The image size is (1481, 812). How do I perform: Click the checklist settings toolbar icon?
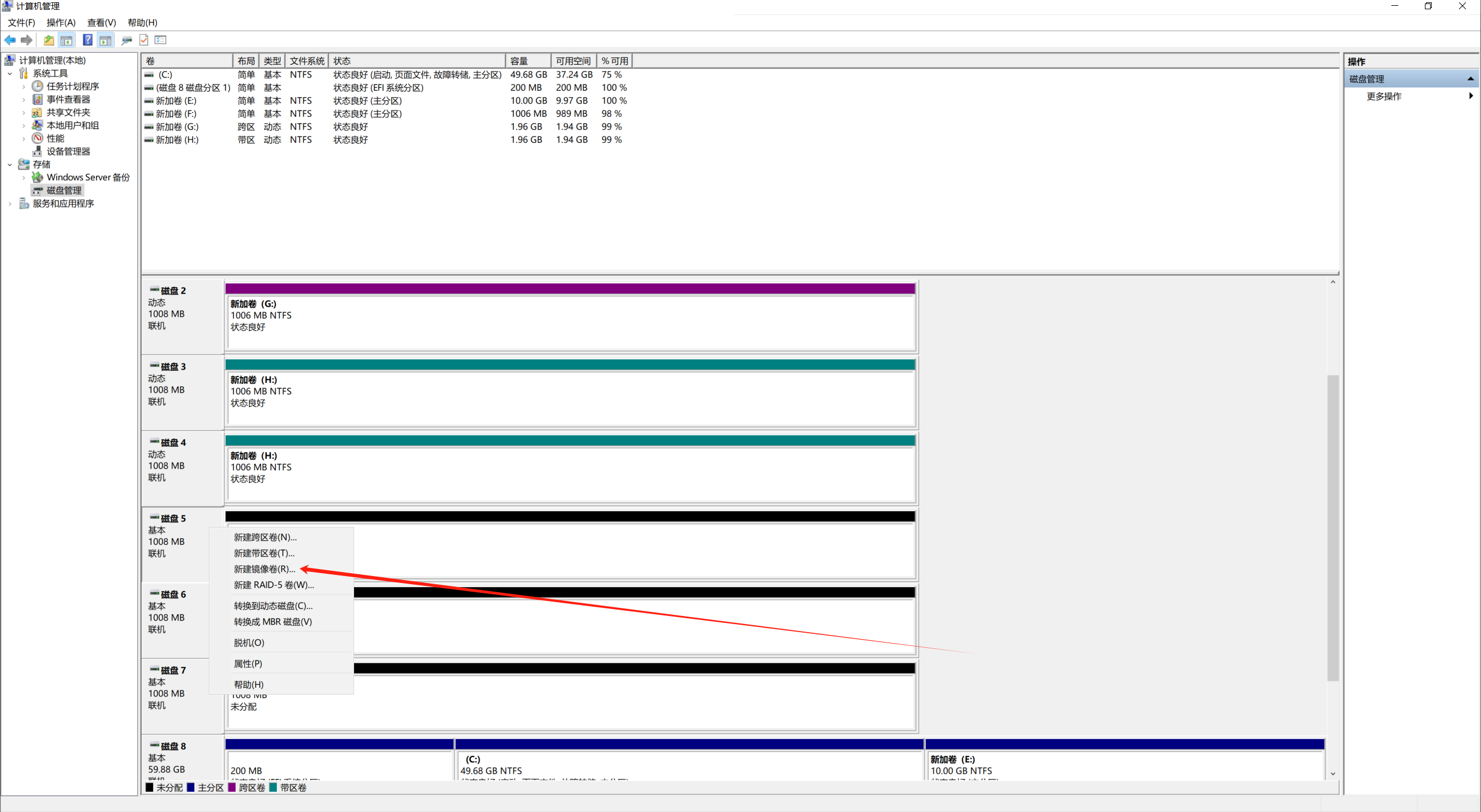tap(161, 40)
